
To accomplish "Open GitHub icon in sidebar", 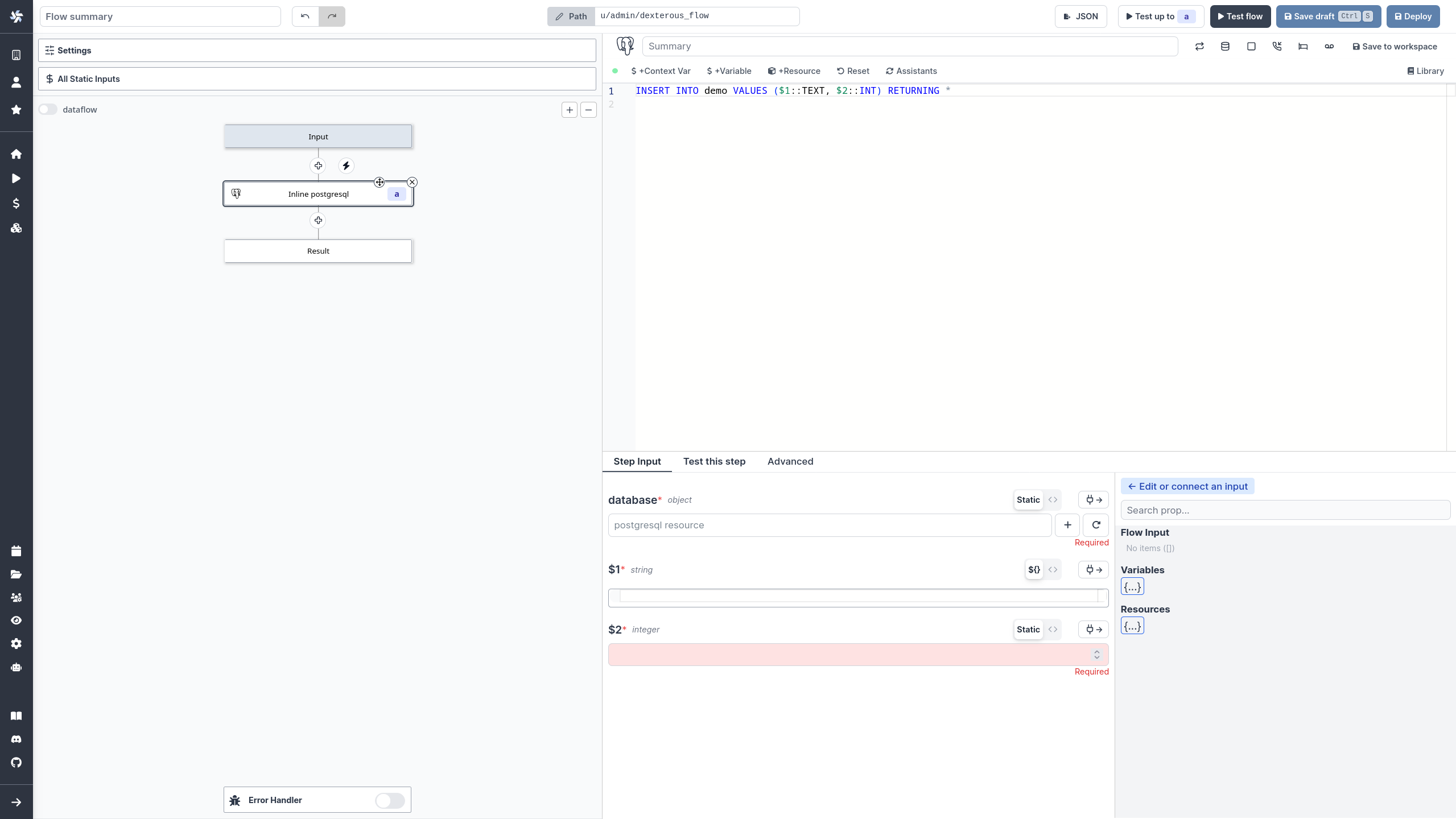I will (x=17, y=763).
